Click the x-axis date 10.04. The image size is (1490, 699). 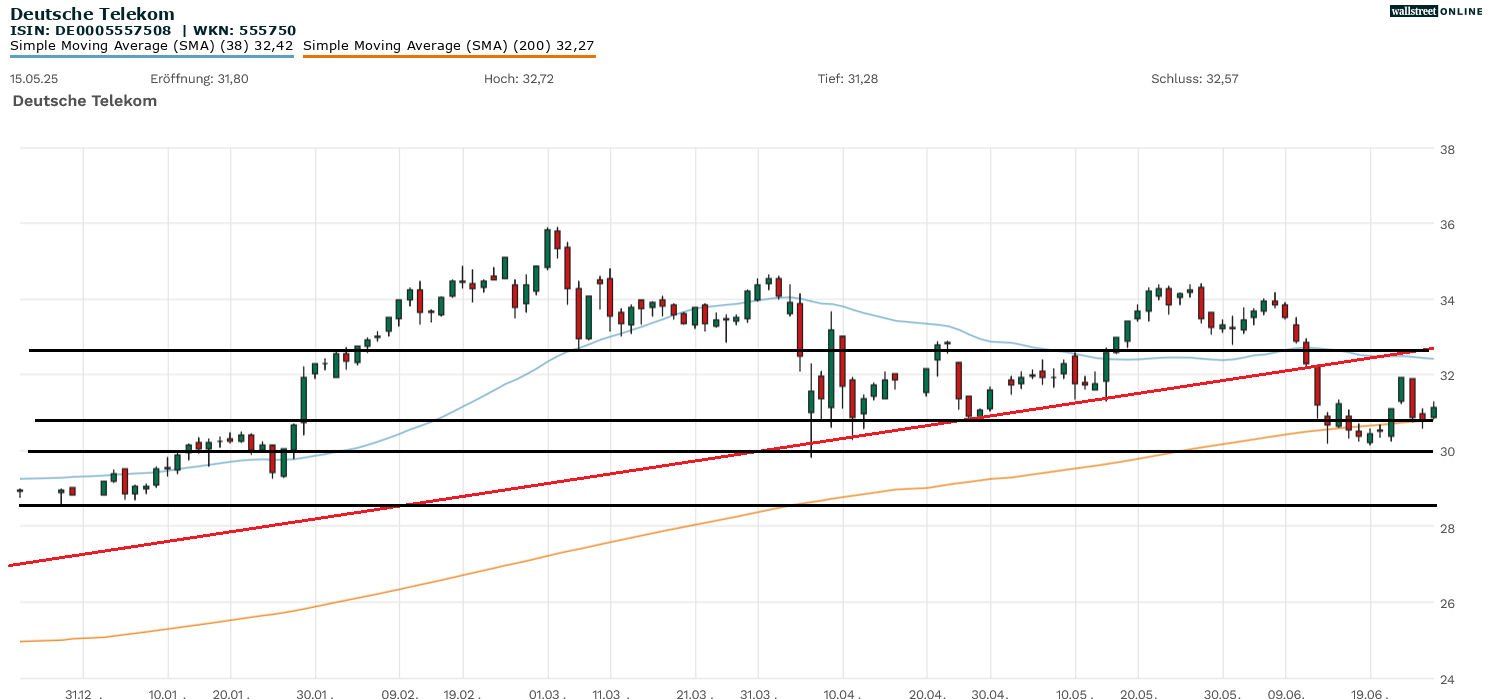[x=844, y=693]
